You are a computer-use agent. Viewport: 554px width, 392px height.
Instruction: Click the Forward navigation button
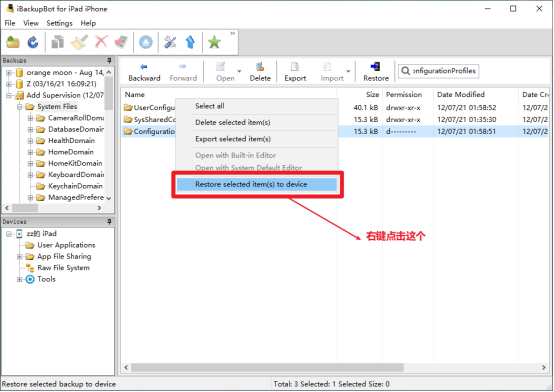point(183,72)
